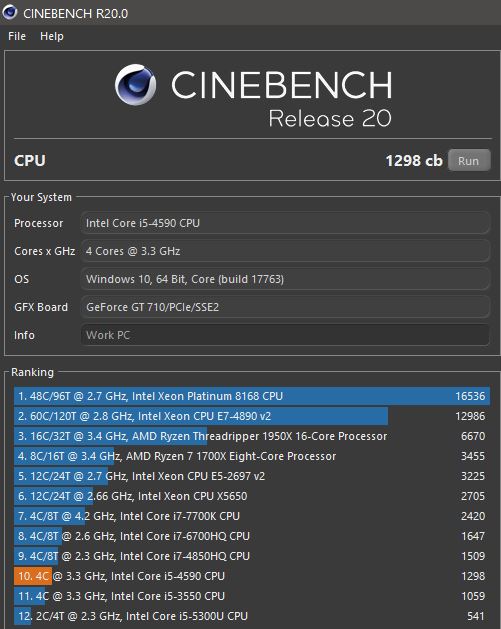The height and width of the screenshot is (629, 501).
Task: Select the Core i5-5300U ranking entry
Action: (252, 616)
